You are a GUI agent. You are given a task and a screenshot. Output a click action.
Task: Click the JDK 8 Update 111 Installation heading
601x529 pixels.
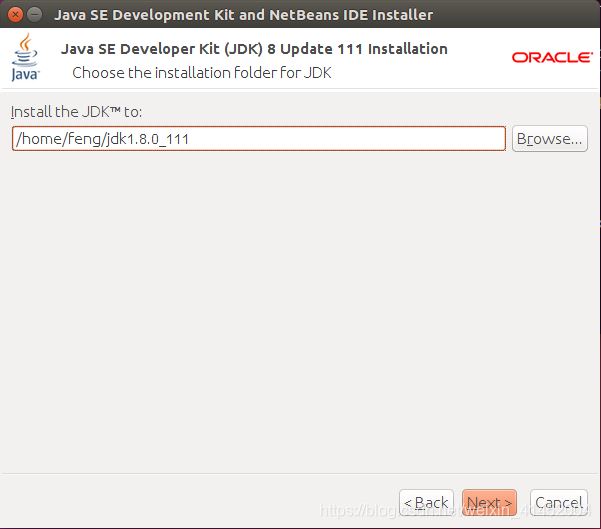254,48
